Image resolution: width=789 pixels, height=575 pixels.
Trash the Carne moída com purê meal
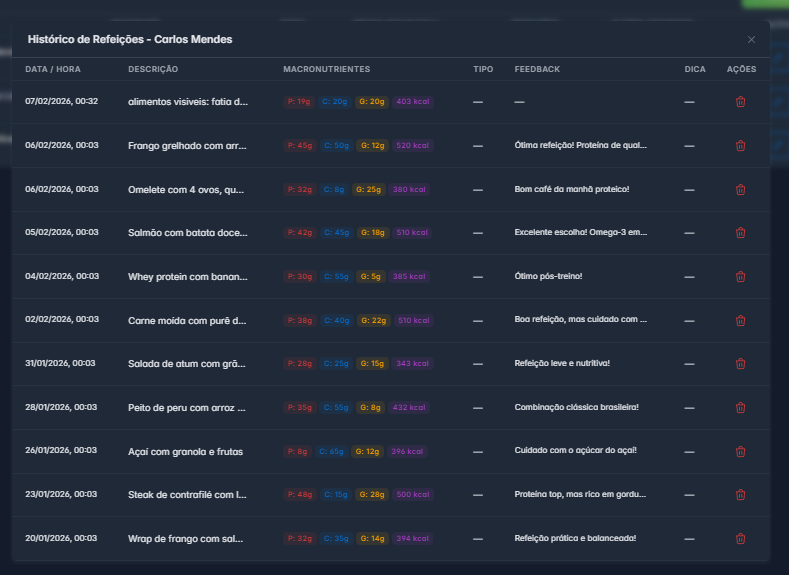tap(740, 320)
